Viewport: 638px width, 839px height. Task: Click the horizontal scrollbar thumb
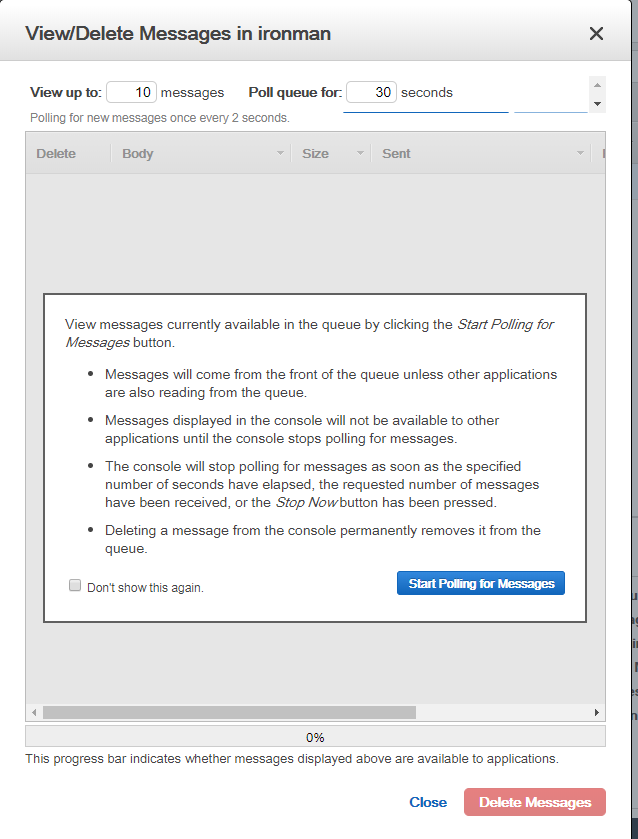(x=228, y=713)
